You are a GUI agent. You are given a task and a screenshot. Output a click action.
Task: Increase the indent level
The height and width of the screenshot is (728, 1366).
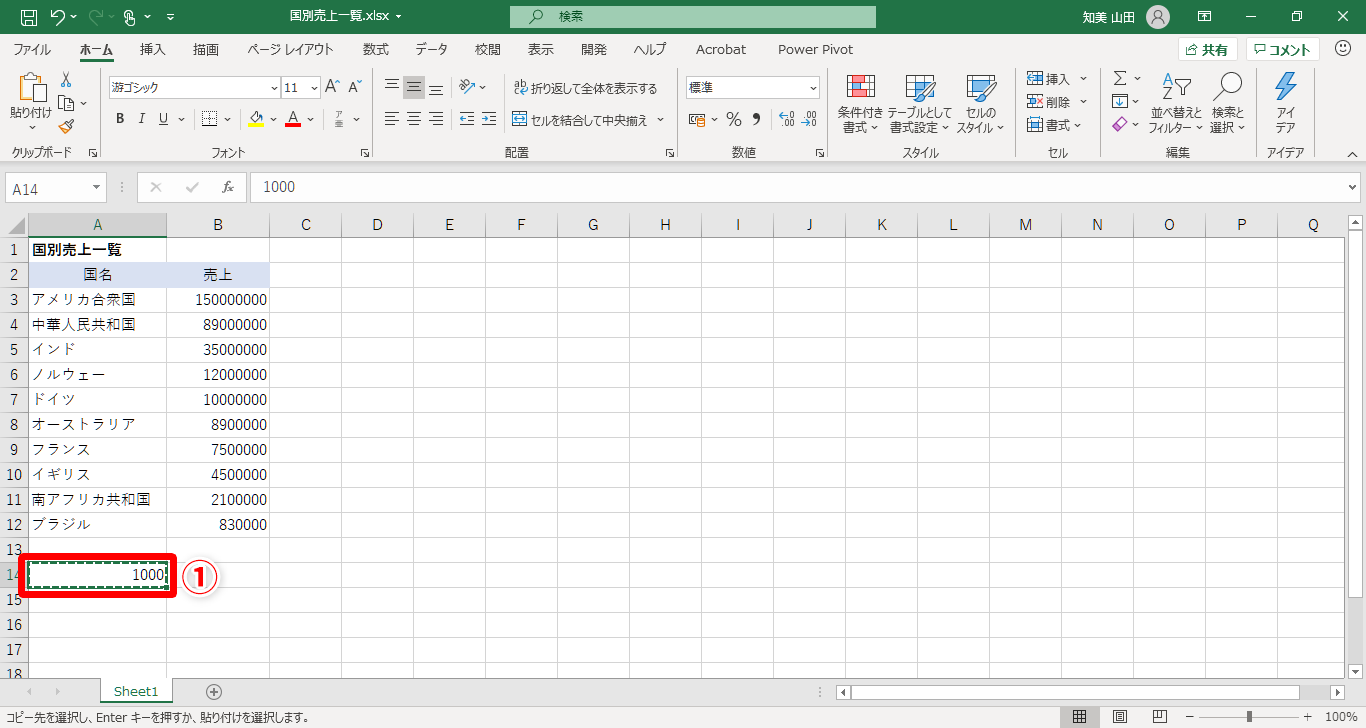(489, 119)
